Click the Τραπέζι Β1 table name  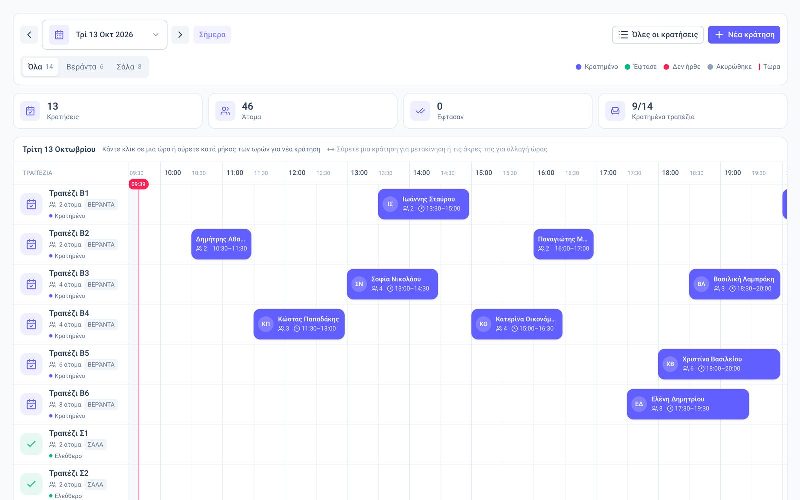[69, 193]
